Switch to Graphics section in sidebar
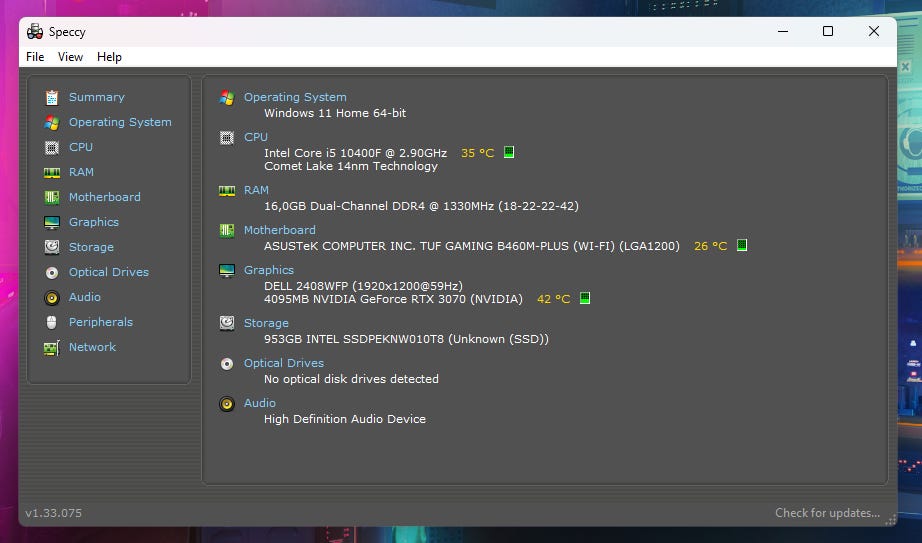Viewport: 922px width, 543px height. point(93,222)
